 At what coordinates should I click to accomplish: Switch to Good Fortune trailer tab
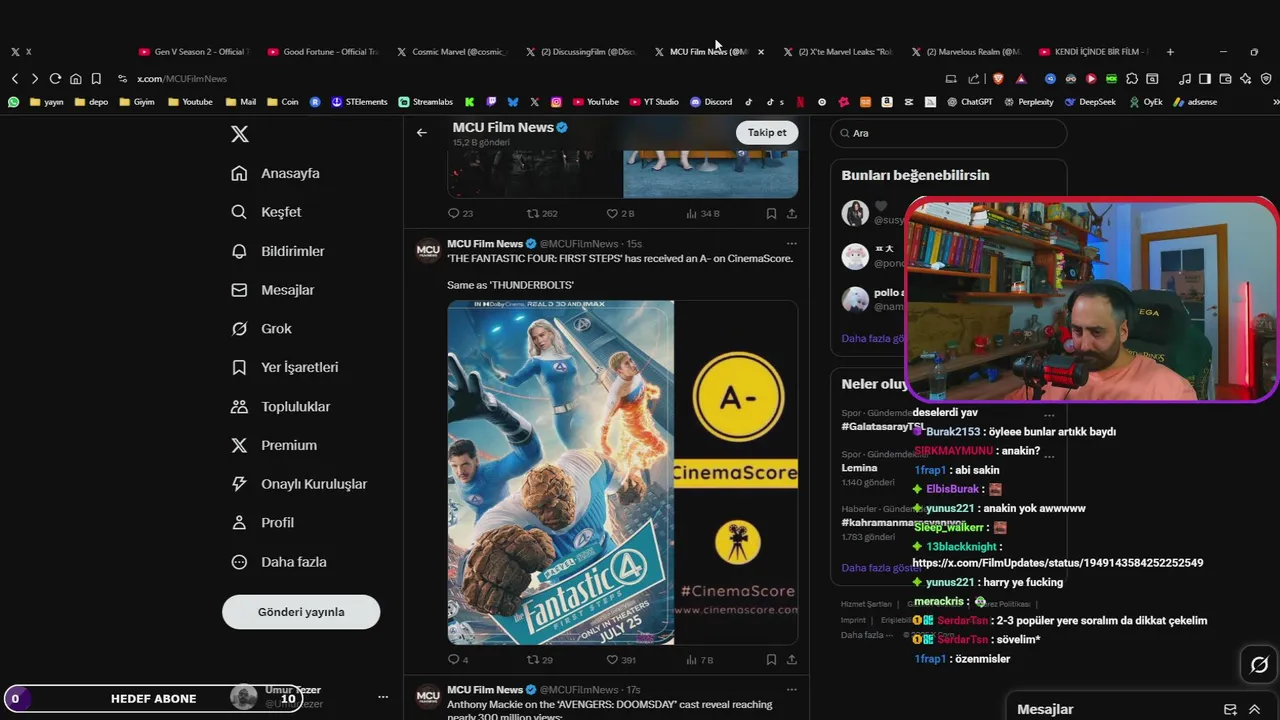click(x=321, y=52)
